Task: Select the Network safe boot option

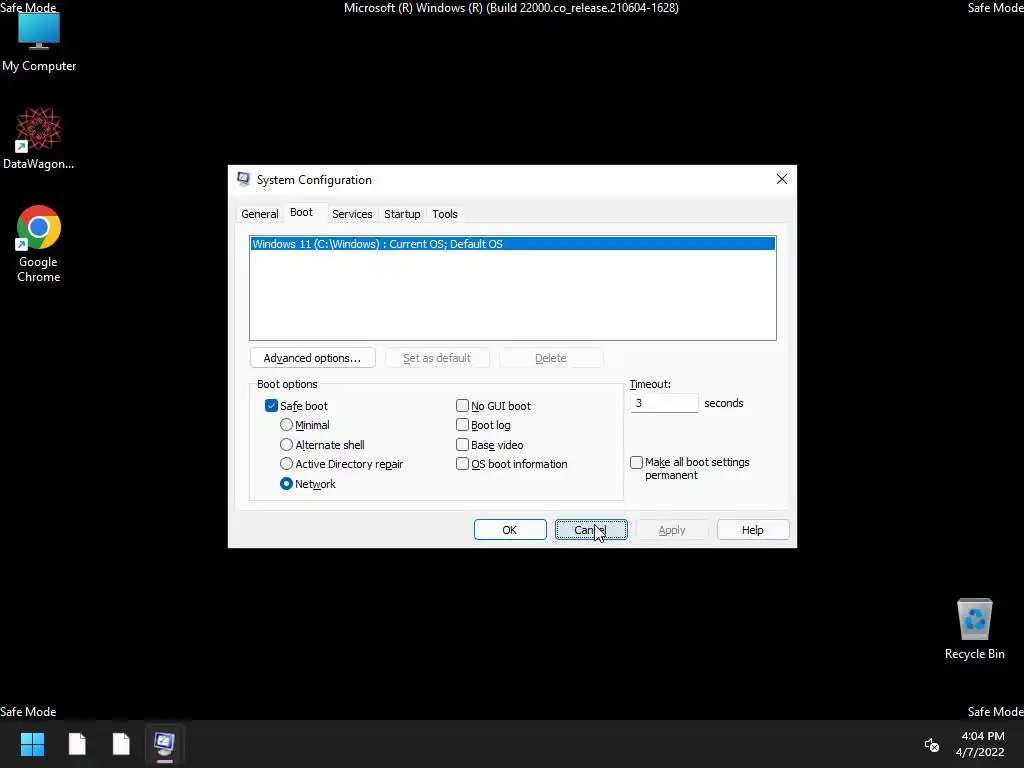Action: (286, 484)
